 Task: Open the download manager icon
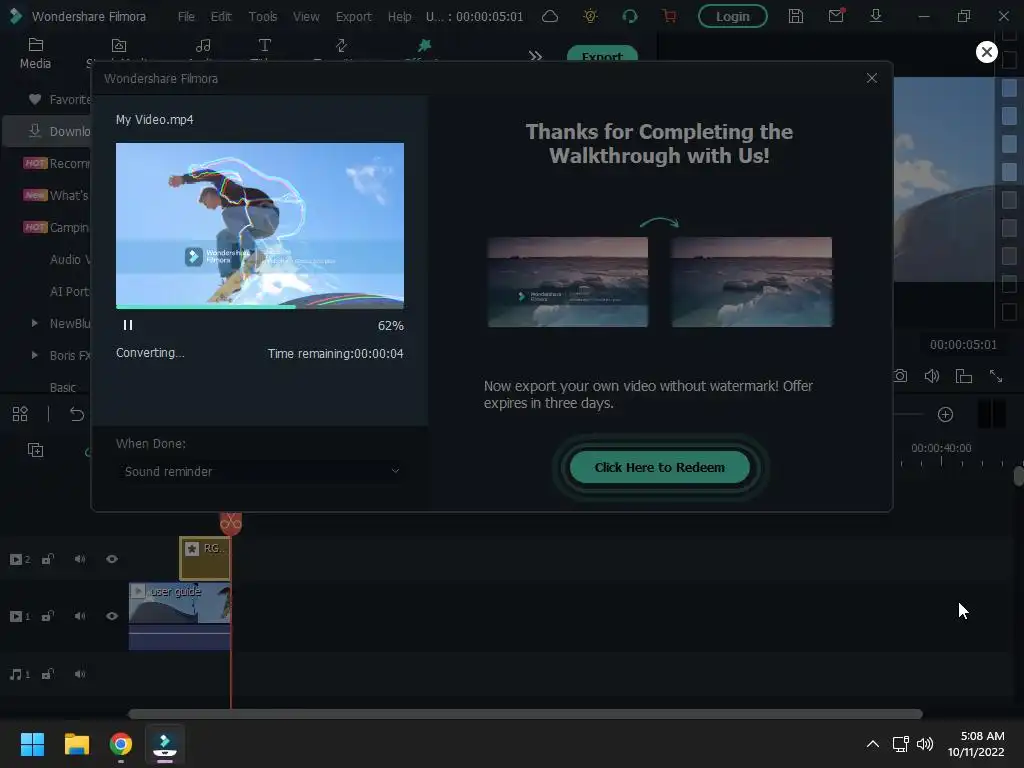pos(876,16)
